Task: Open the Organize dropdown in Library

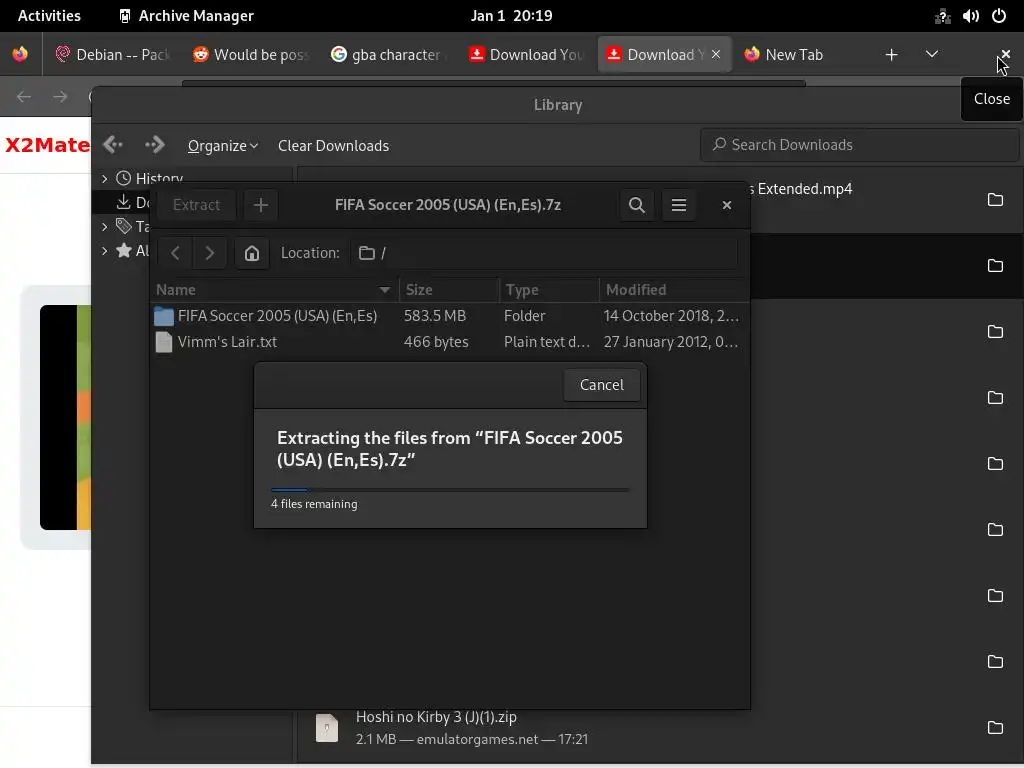Action: [x=223, y=146]
